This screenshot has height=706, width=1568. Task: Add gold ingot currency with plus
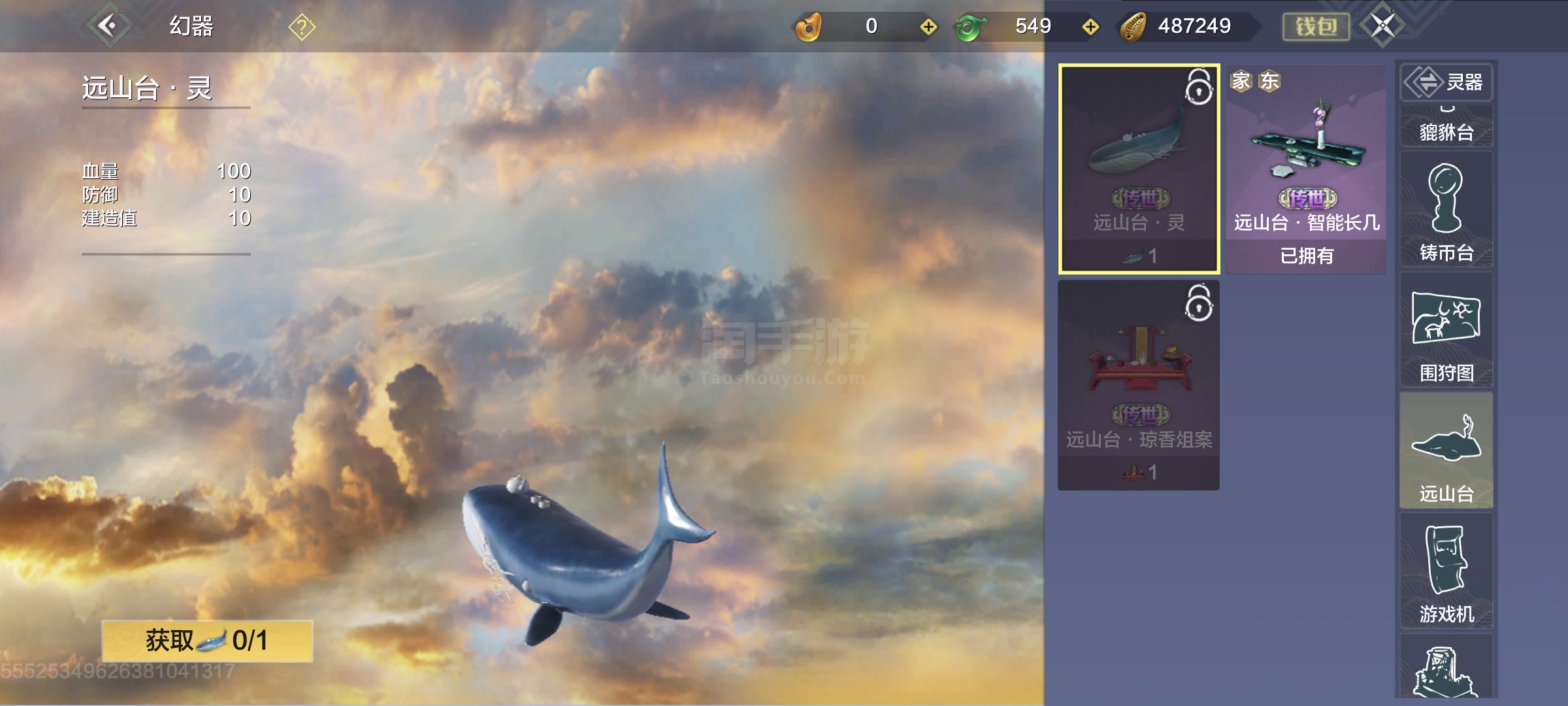[928, 27]
